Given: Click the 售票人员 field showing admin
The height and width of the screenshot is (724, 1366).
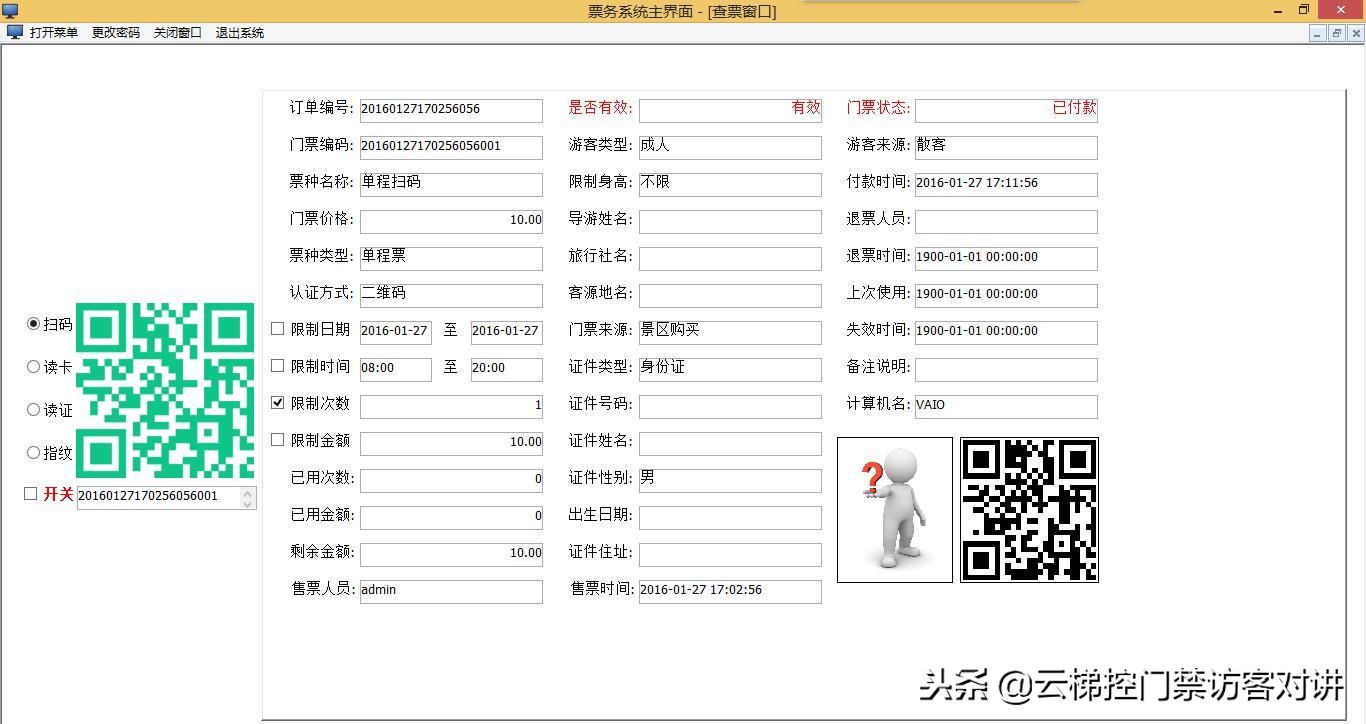Looking at the screenshot, I should pos(451,591).
